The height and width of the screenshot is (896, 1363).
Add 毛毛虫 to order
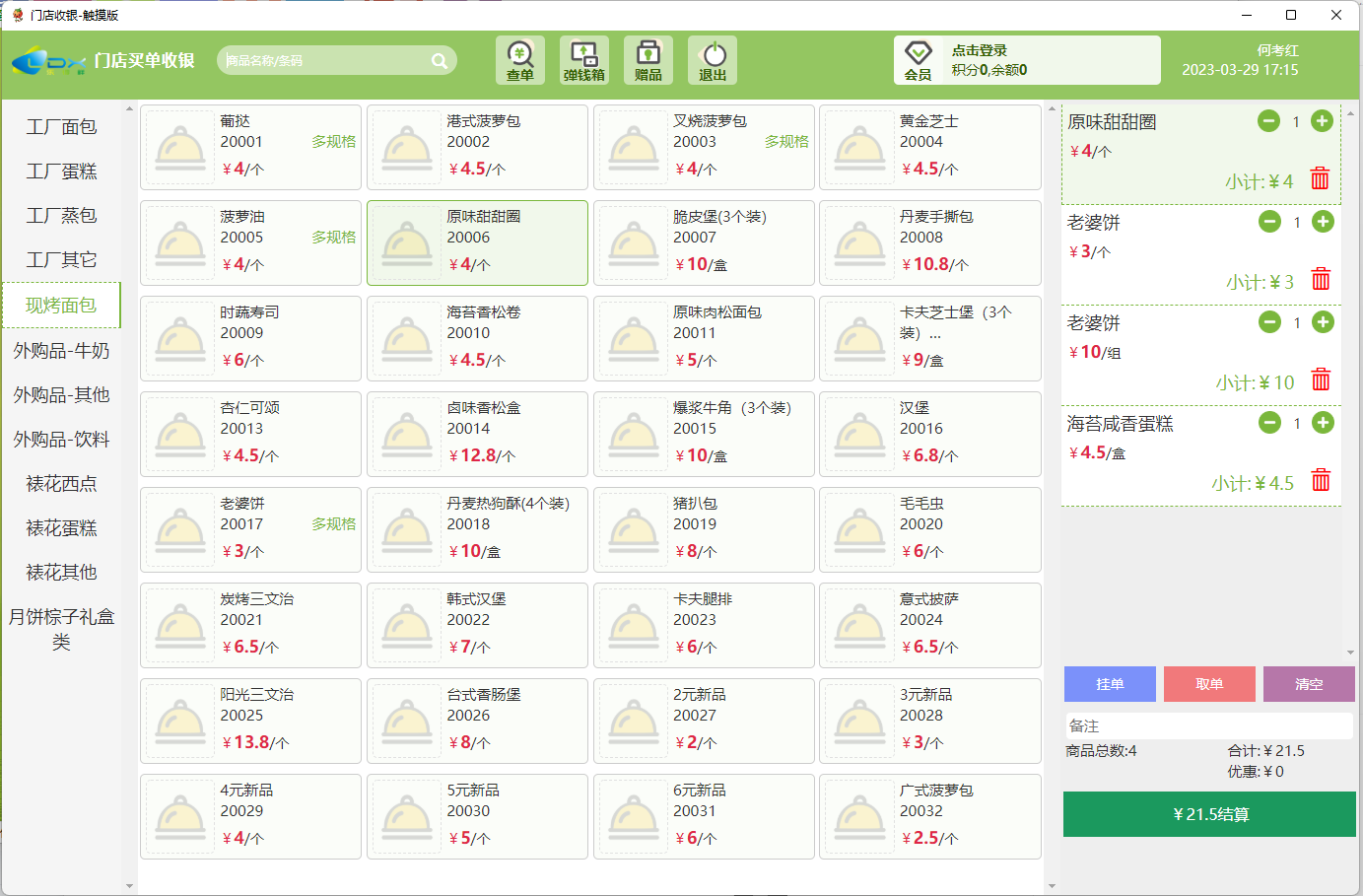coord(930,529)
